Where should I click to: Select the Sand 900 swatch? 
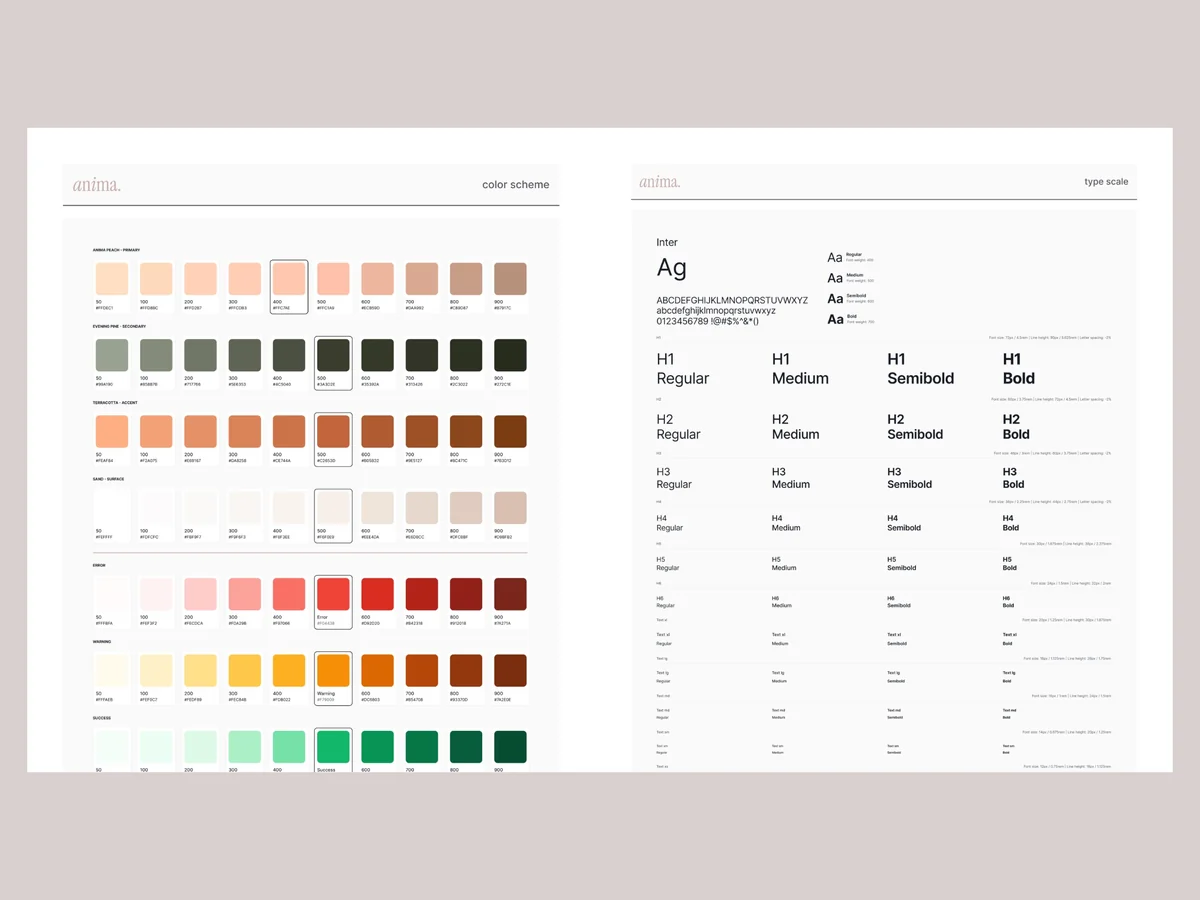coord(510,508)
